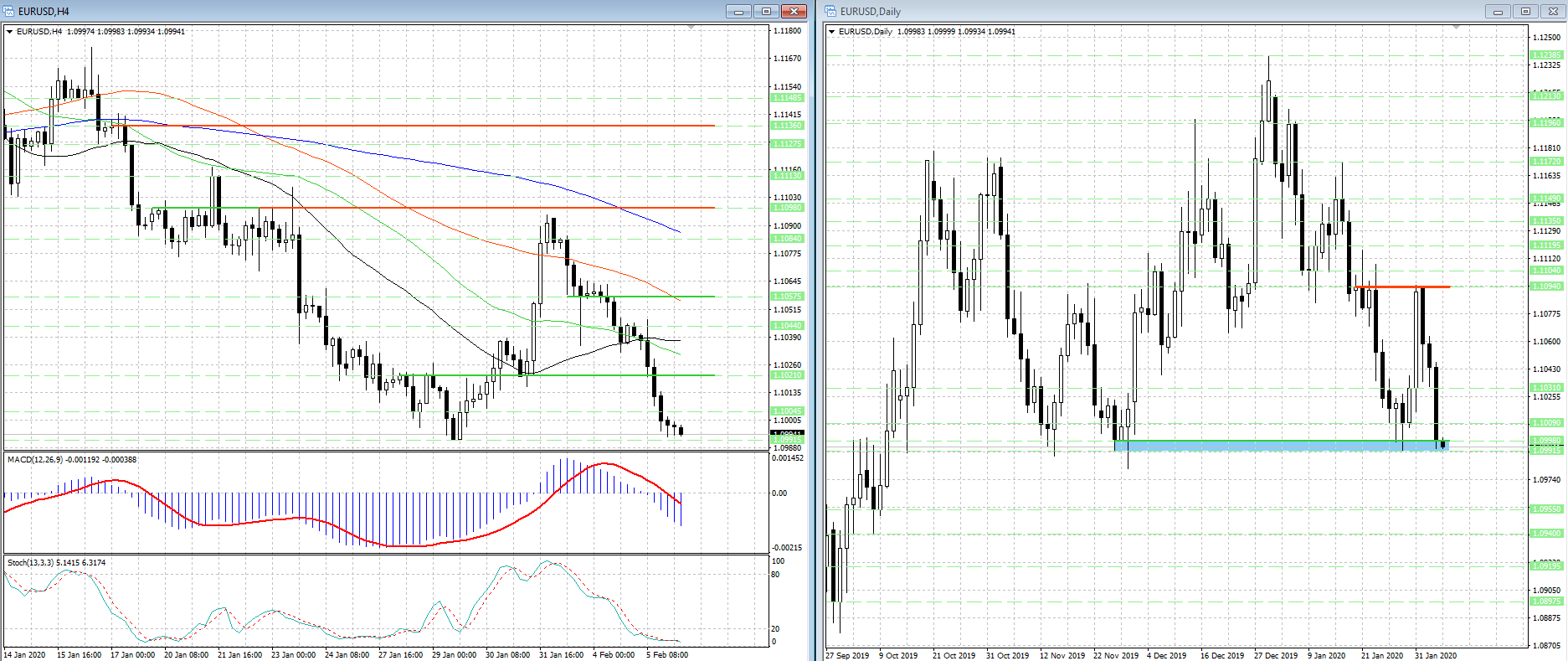
Task: Click the 1.10575 price tag on the H4 axis
Action: click(787, 297)
